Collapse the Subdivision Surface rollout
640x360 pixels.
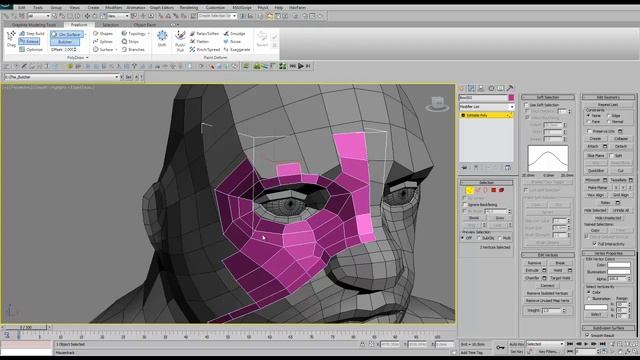608,328
